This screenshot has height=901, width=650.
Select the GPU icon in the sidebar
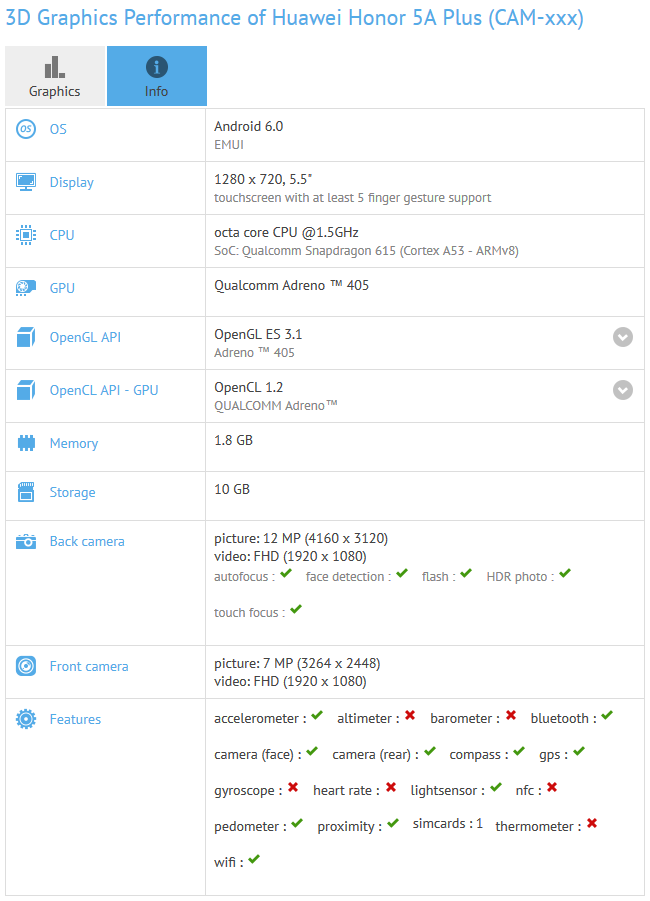(25, 288)
